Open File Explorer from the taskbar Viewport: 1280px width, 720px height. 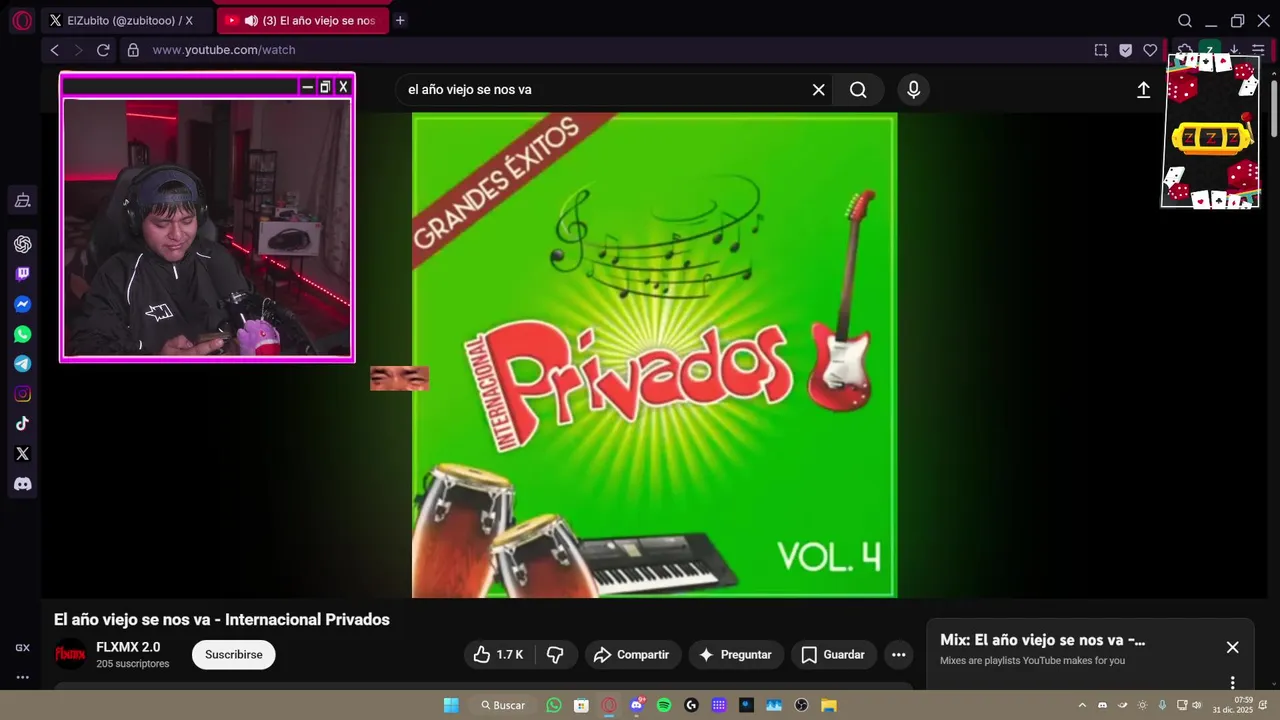(x=828, y=705)
